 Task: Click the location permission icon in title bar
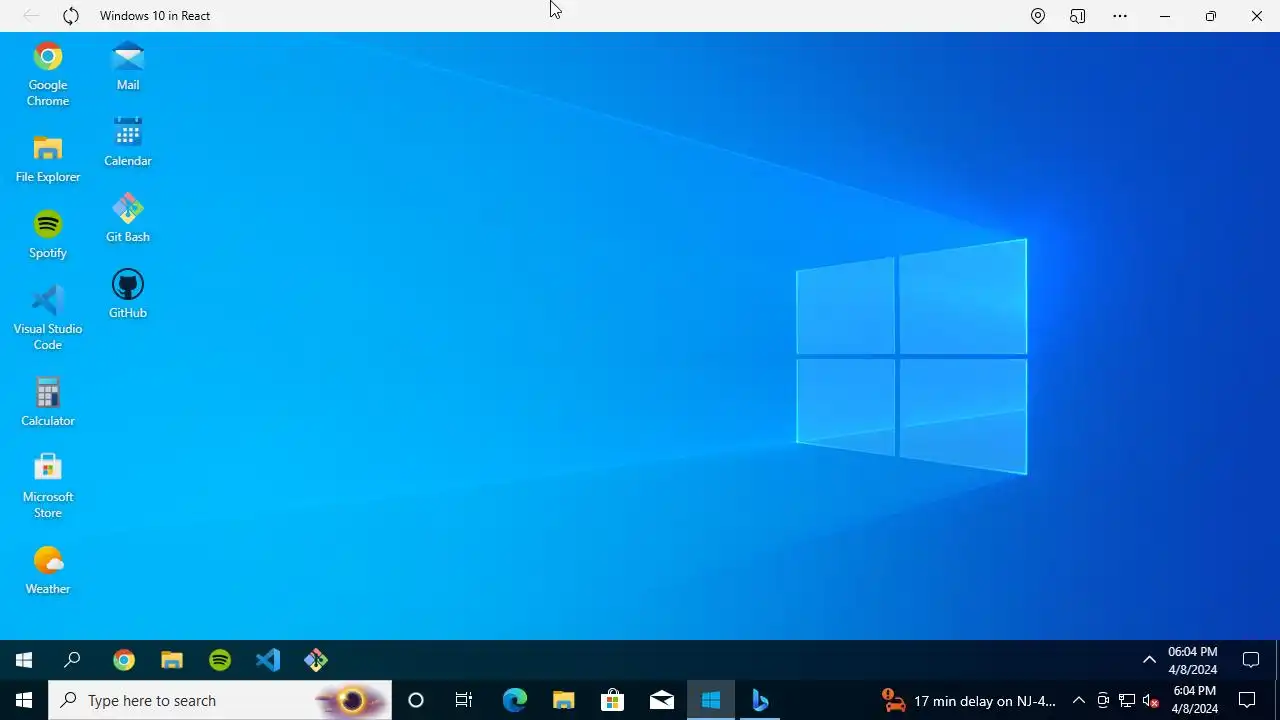(x=1038, y=16)
